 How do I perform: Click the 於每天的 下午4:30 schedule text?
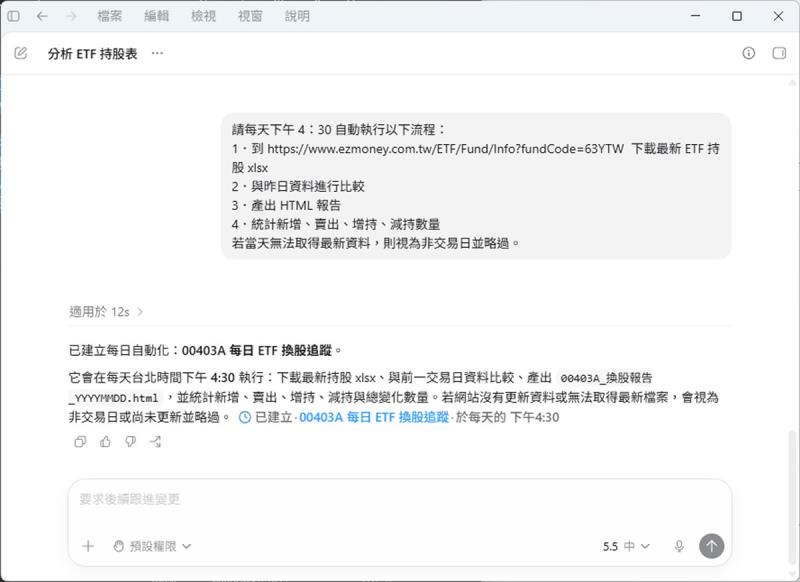[x=508, y=417]
